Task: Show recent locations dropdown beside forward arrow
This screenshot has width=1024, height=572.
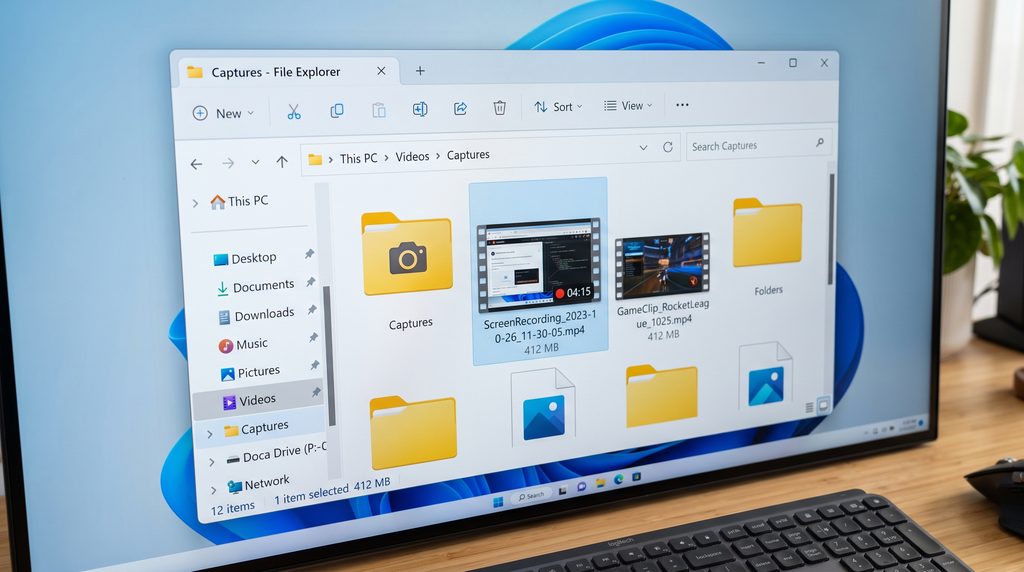Action: (255, 162)
